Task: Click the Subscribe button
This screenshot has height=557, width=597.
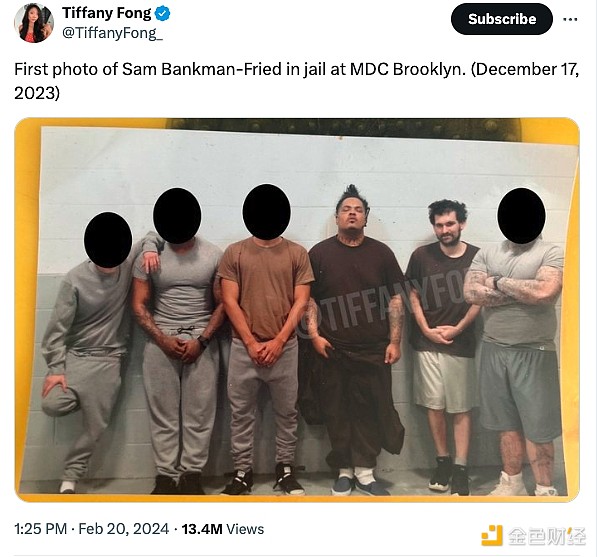Action: pyautogui.click(x=502, y=19)
